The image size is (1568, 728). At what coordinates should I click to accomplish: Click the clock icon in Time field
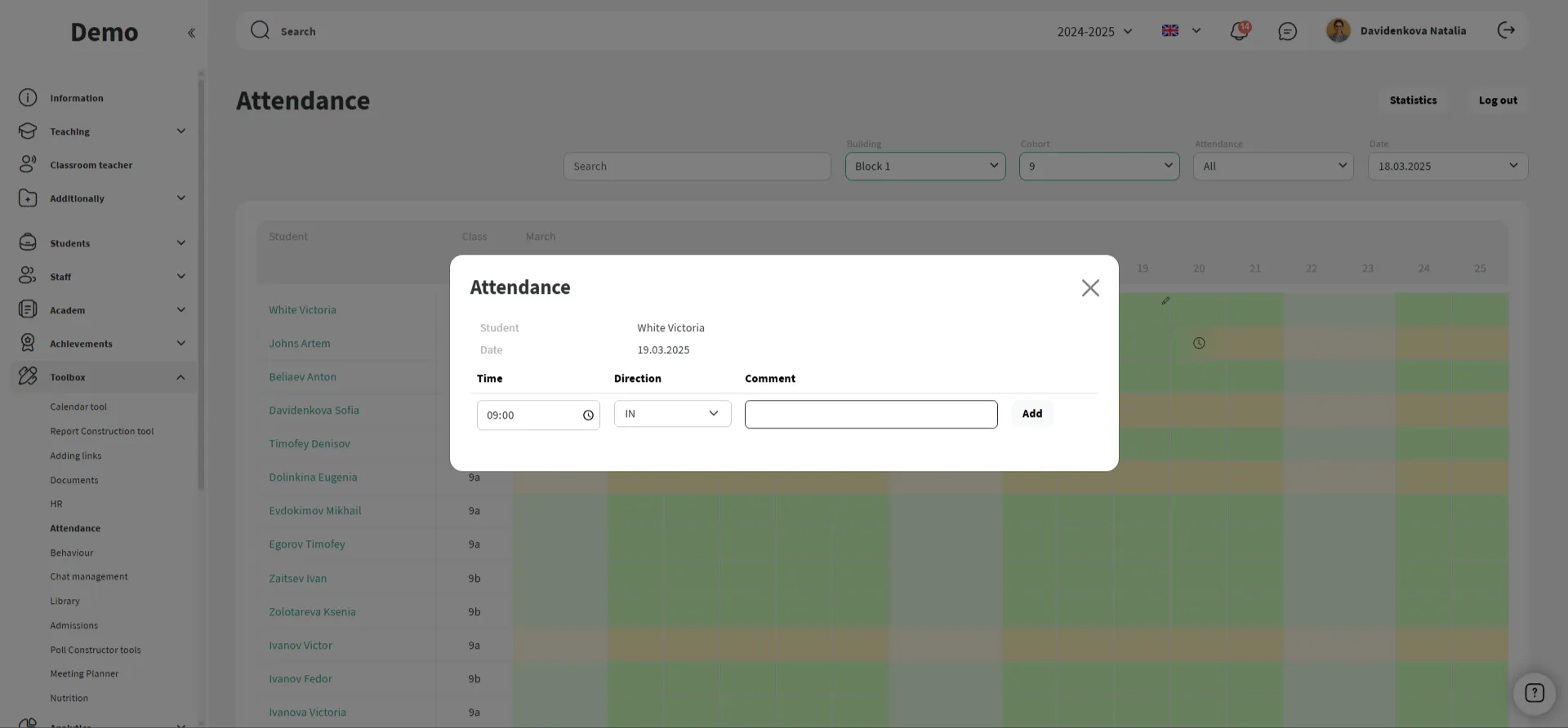[x=588, y=415]
